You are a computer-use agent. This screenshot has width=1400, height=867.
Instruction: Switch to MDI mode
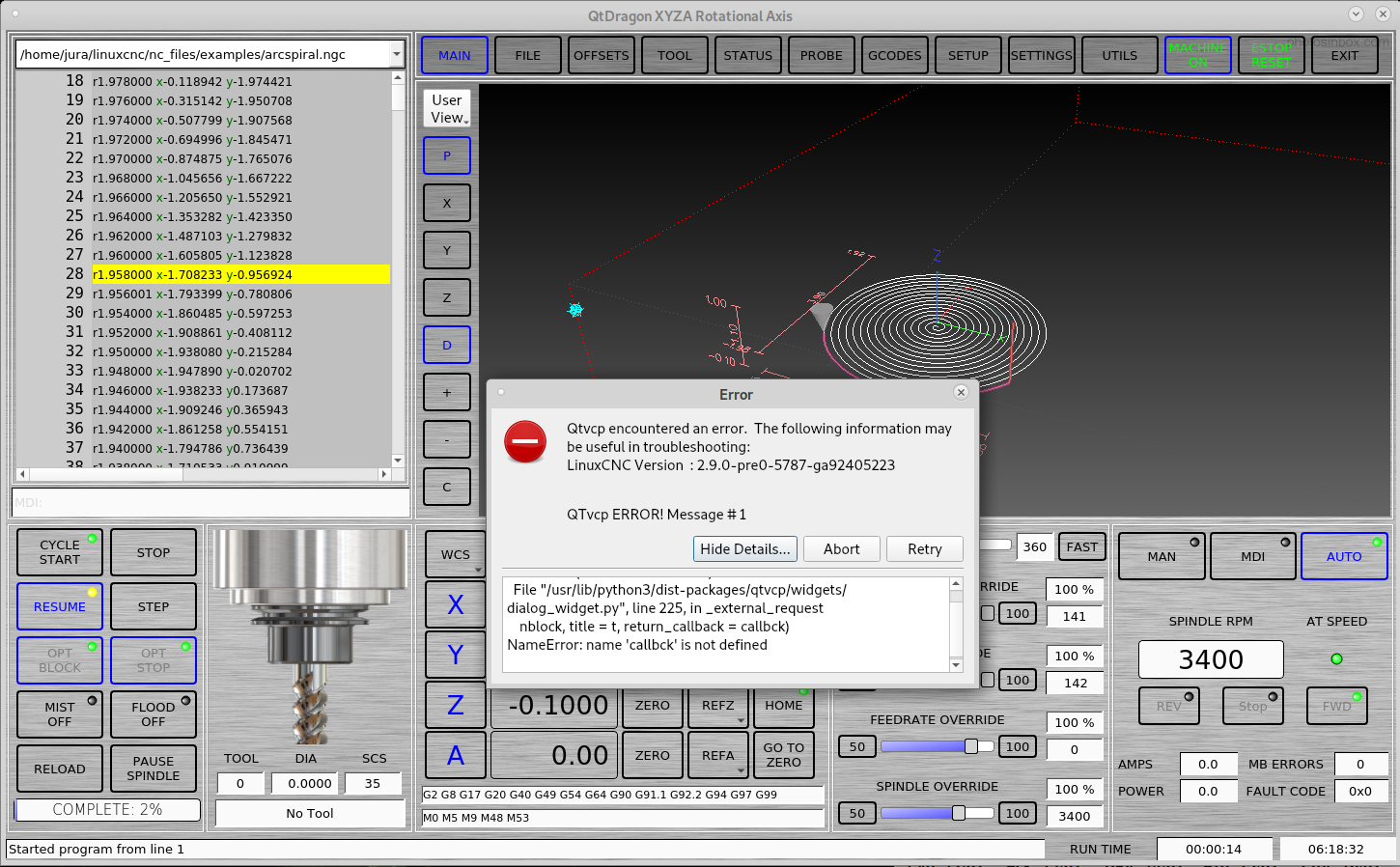[x=1253, y=556]
